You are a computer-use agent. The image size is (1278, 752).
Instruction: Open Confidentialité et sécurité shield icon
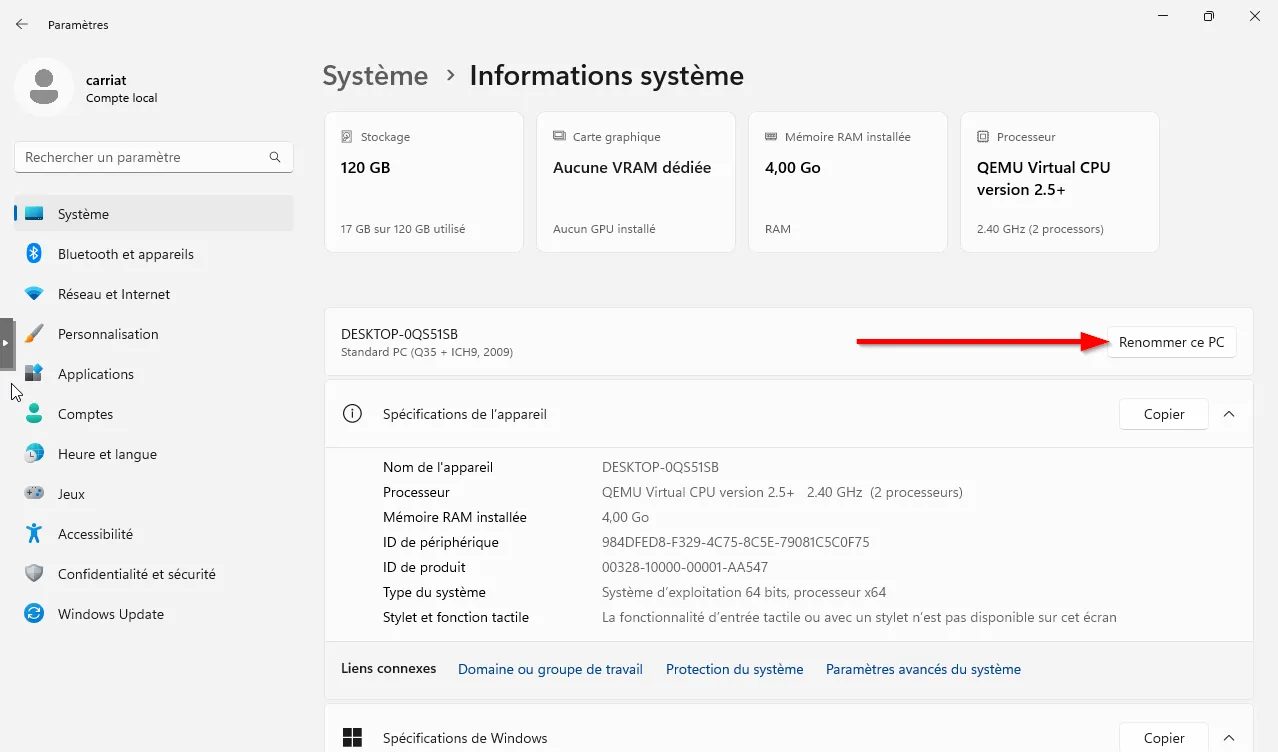[34, 574]
